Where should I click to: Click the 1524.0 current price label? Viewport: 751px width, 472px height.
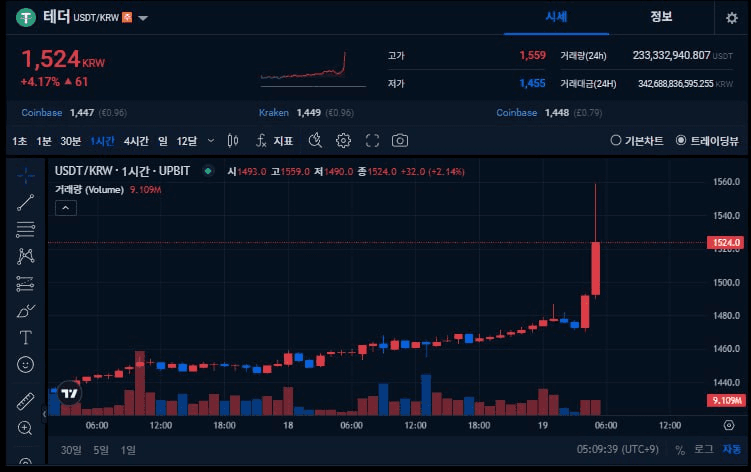726,242
